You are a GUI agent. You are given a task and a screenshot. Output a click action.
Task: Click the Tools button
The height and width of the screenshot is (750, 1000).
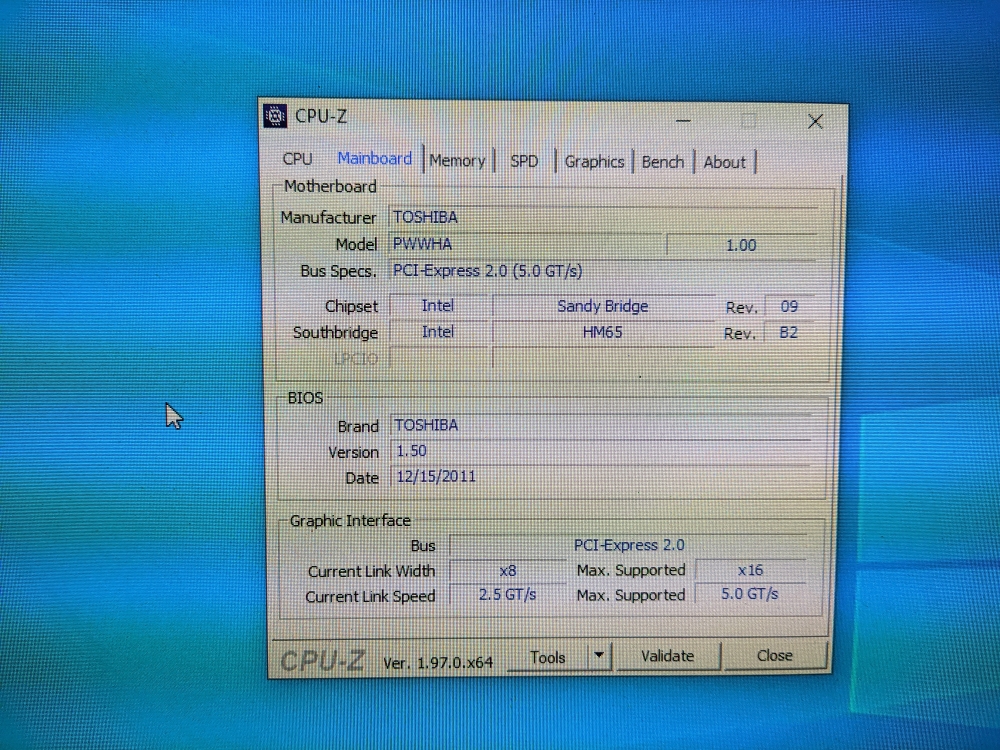(548, 658)
